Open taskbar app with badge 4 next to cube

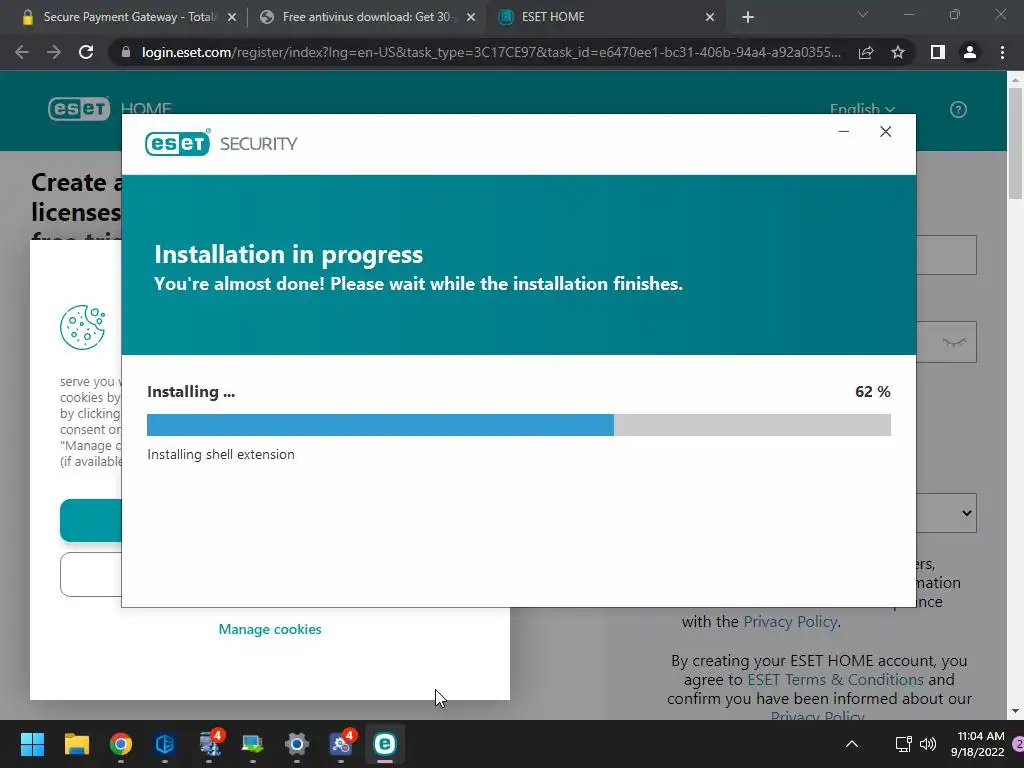210,744
